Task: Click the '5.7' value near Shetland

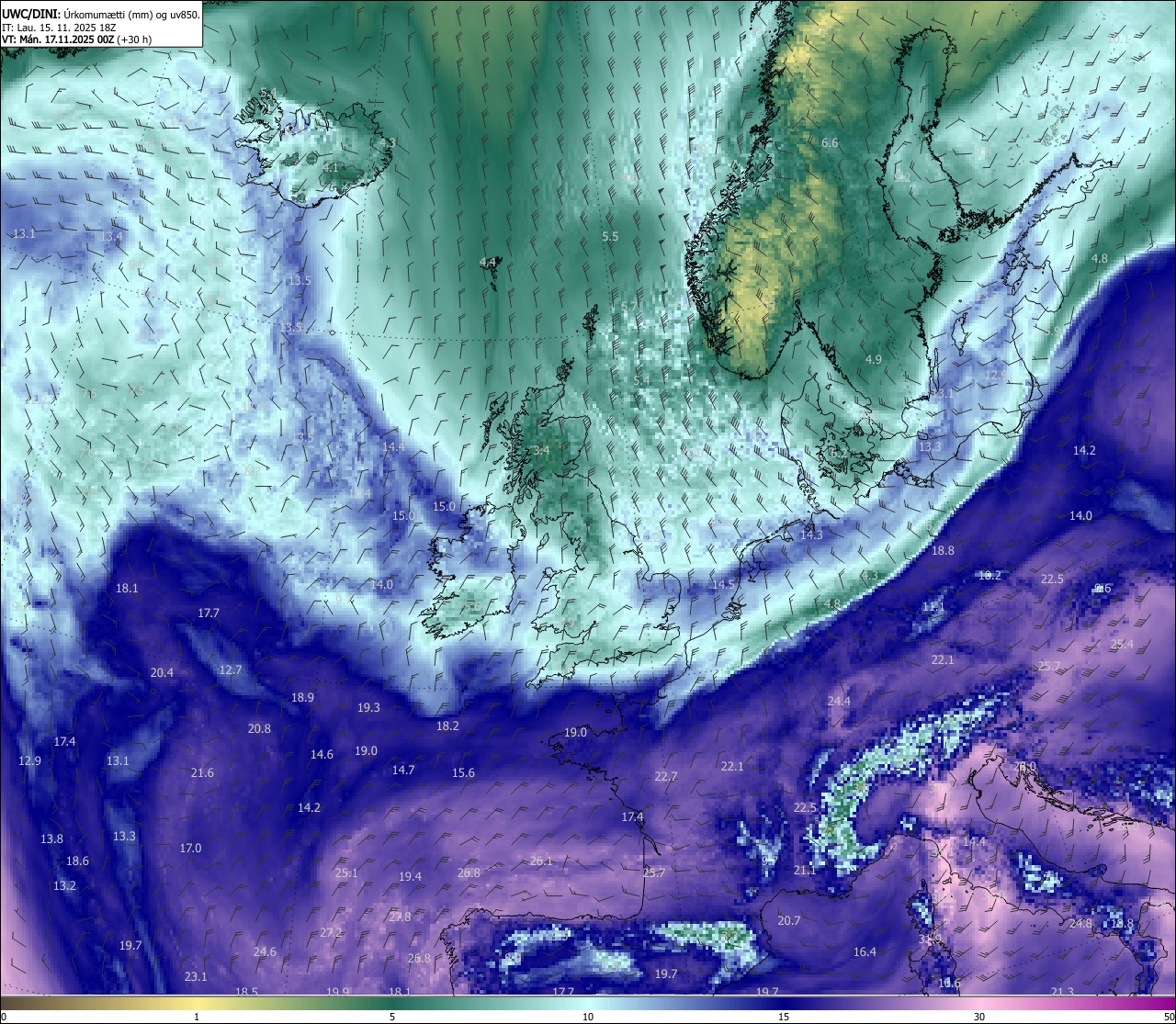Action: tap(629, 306)
